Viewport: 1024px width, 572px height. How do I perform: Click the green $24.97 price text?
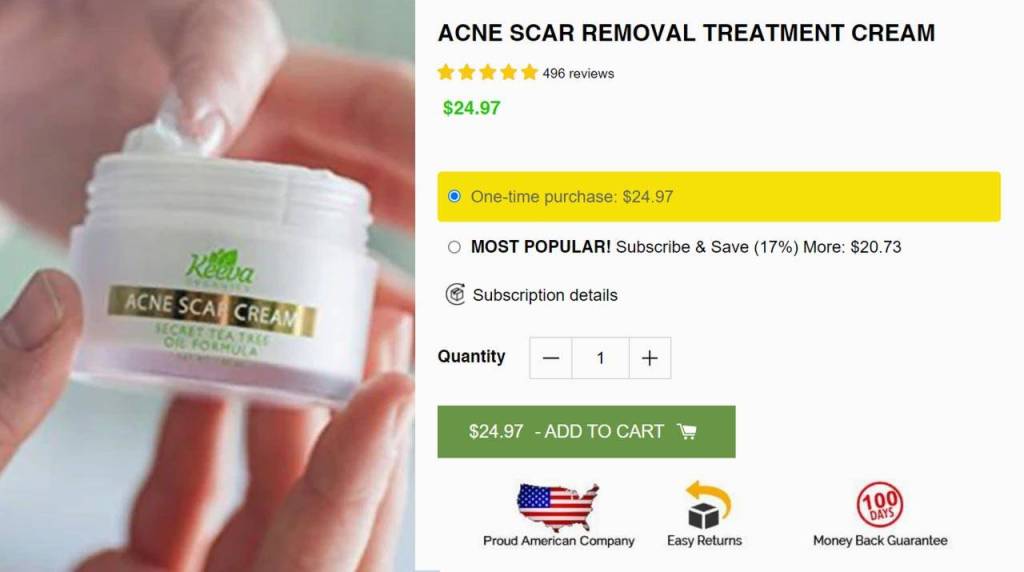[x=472, y=108]
